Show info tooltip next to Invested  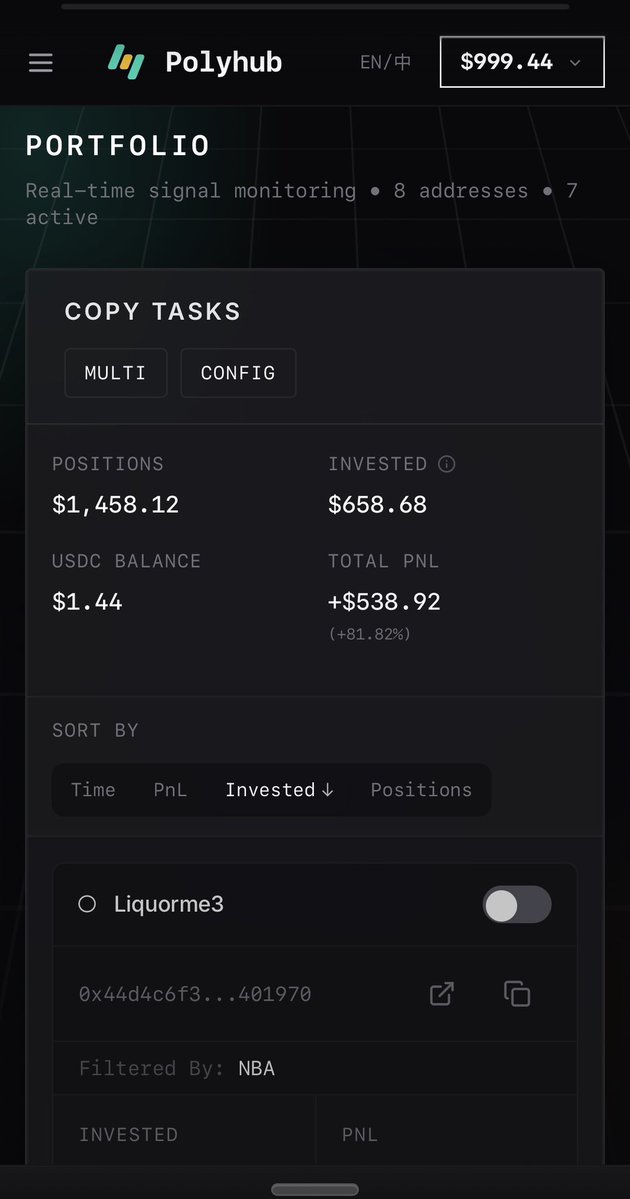[x=447, y=464]
